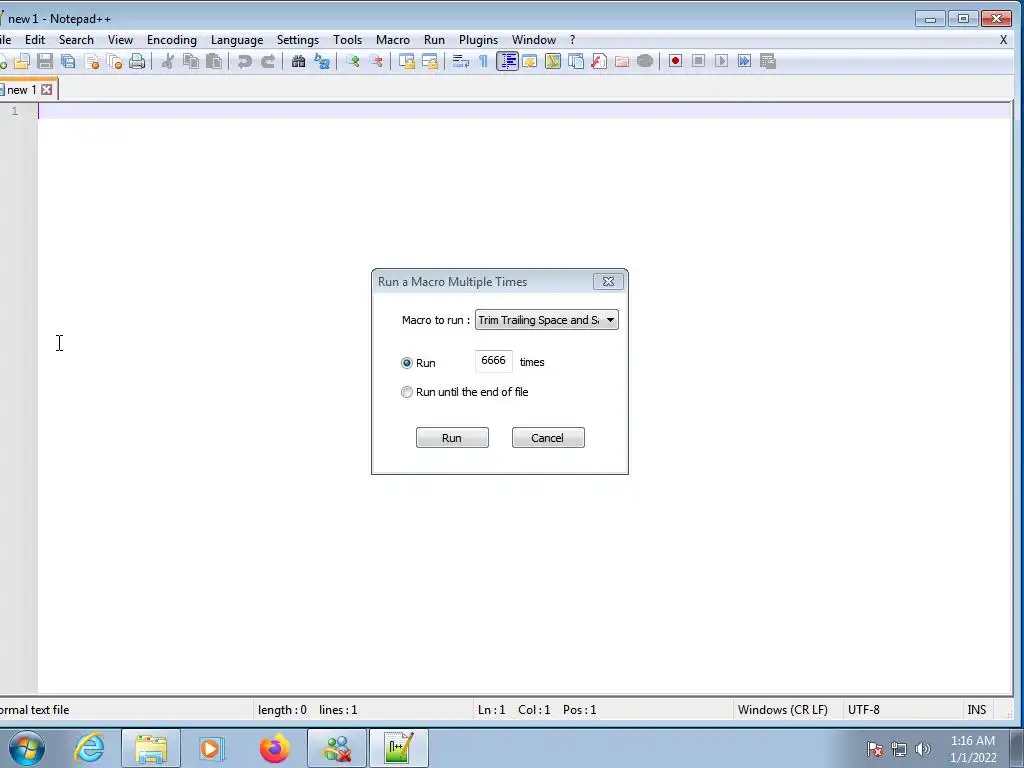Open the View menu

(120, 40)
